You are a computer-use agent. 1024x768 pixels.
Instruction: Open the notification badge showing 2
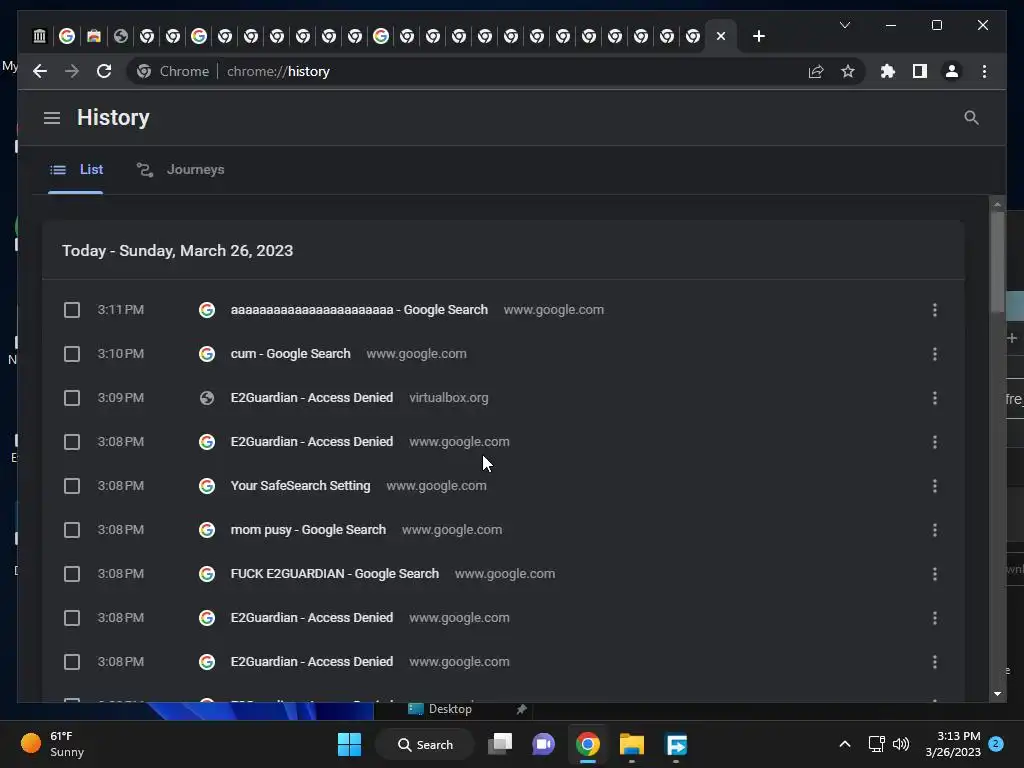click(996, 744)
